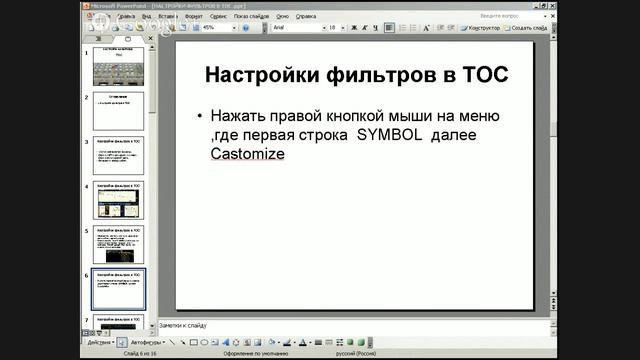The image size is (640, 360).
Task: Insert WordArt with the blue A icon
Action: [x=225, y=342]
